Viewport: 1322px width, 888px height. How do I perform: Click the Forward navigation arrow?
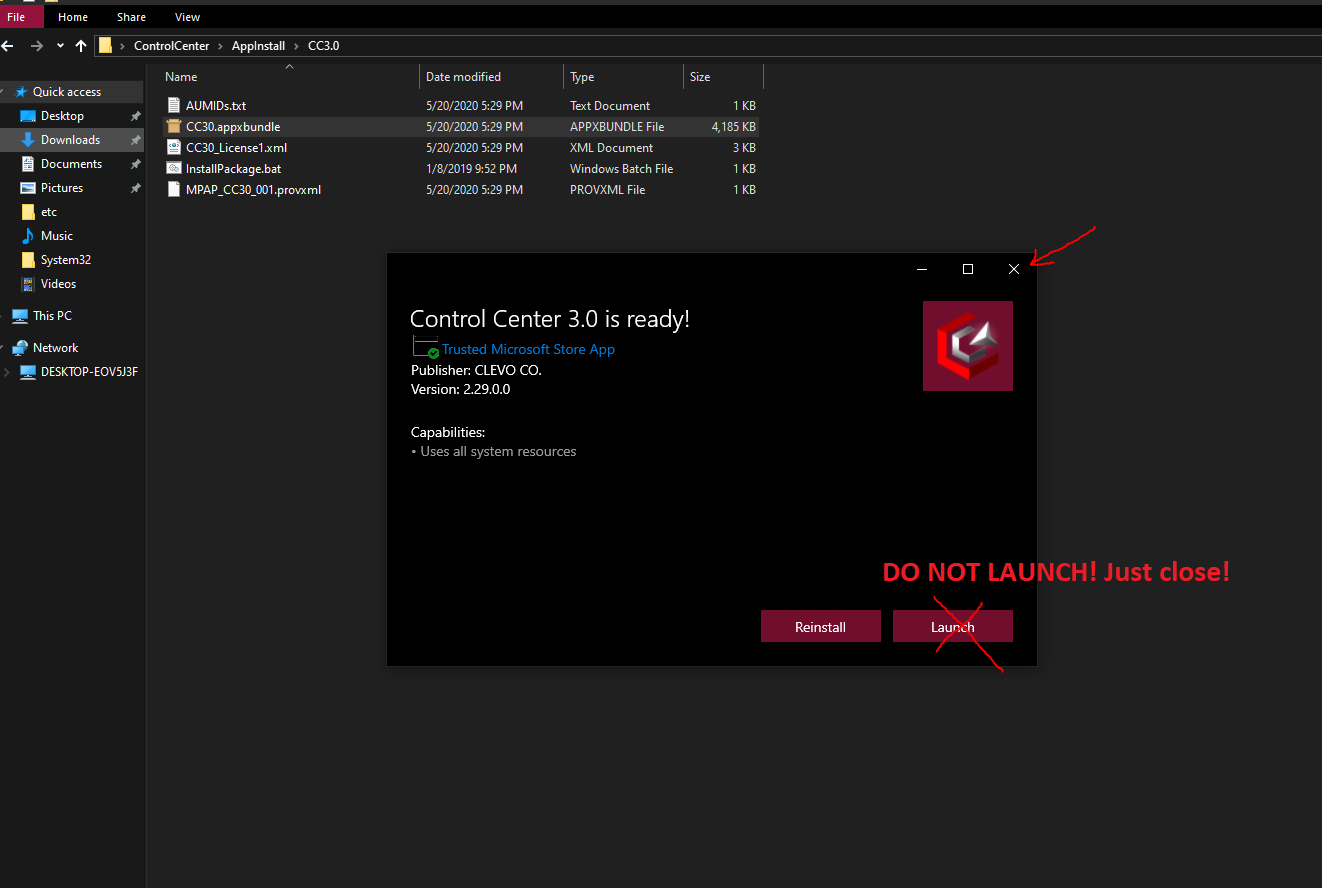click(x=37, y=46)
